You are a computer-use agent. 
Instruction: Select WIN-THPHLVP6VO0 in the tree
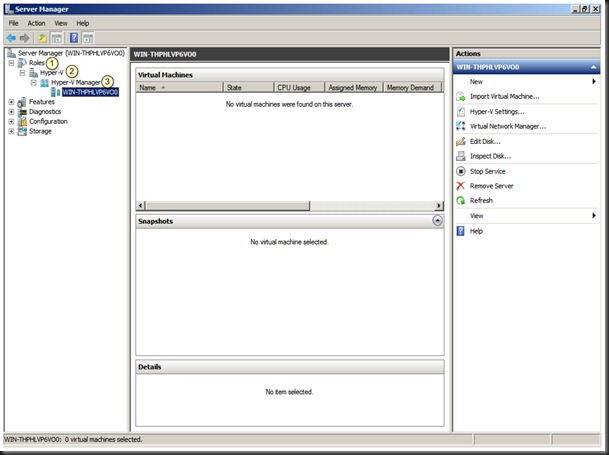pyautogui.click(x=90, y=92)
